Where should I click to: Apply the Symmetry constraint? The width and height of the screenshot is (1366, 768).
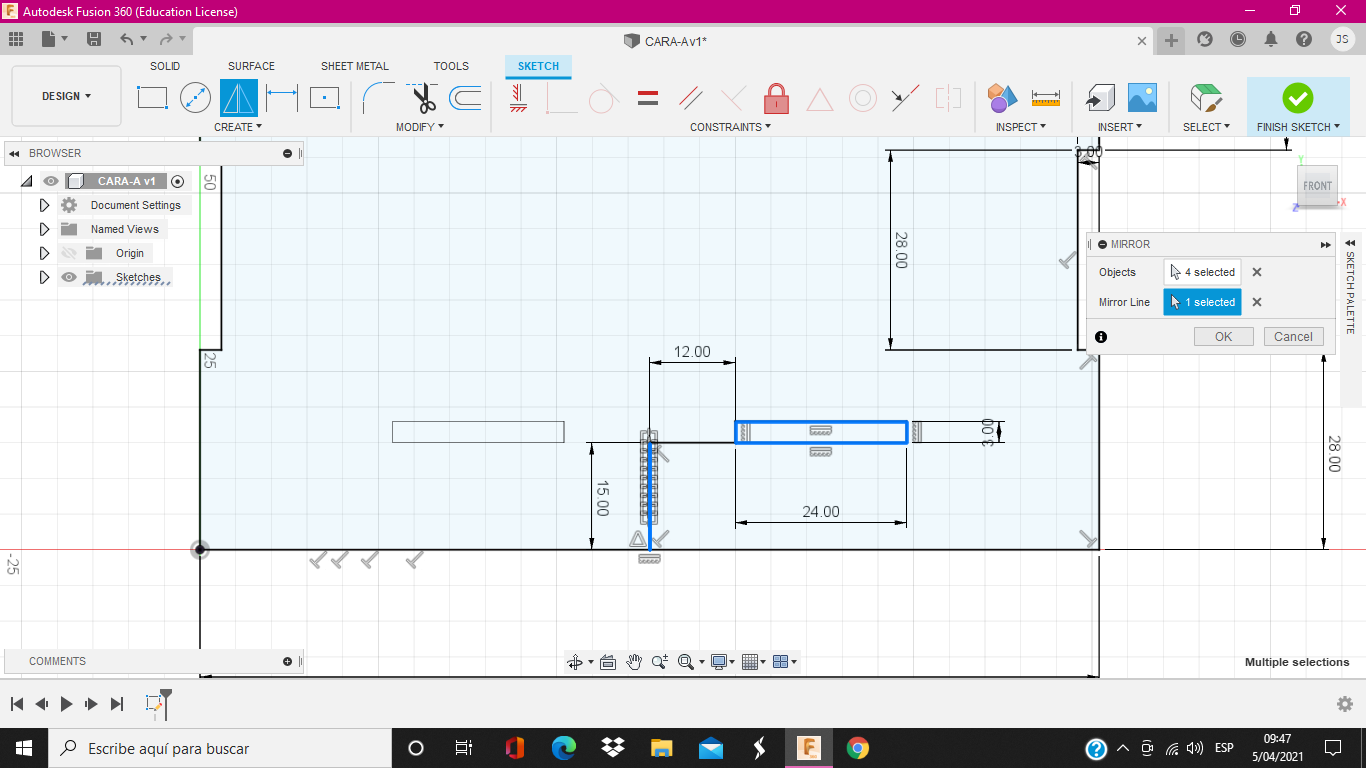pyautogui.click(x=948, y=98)
